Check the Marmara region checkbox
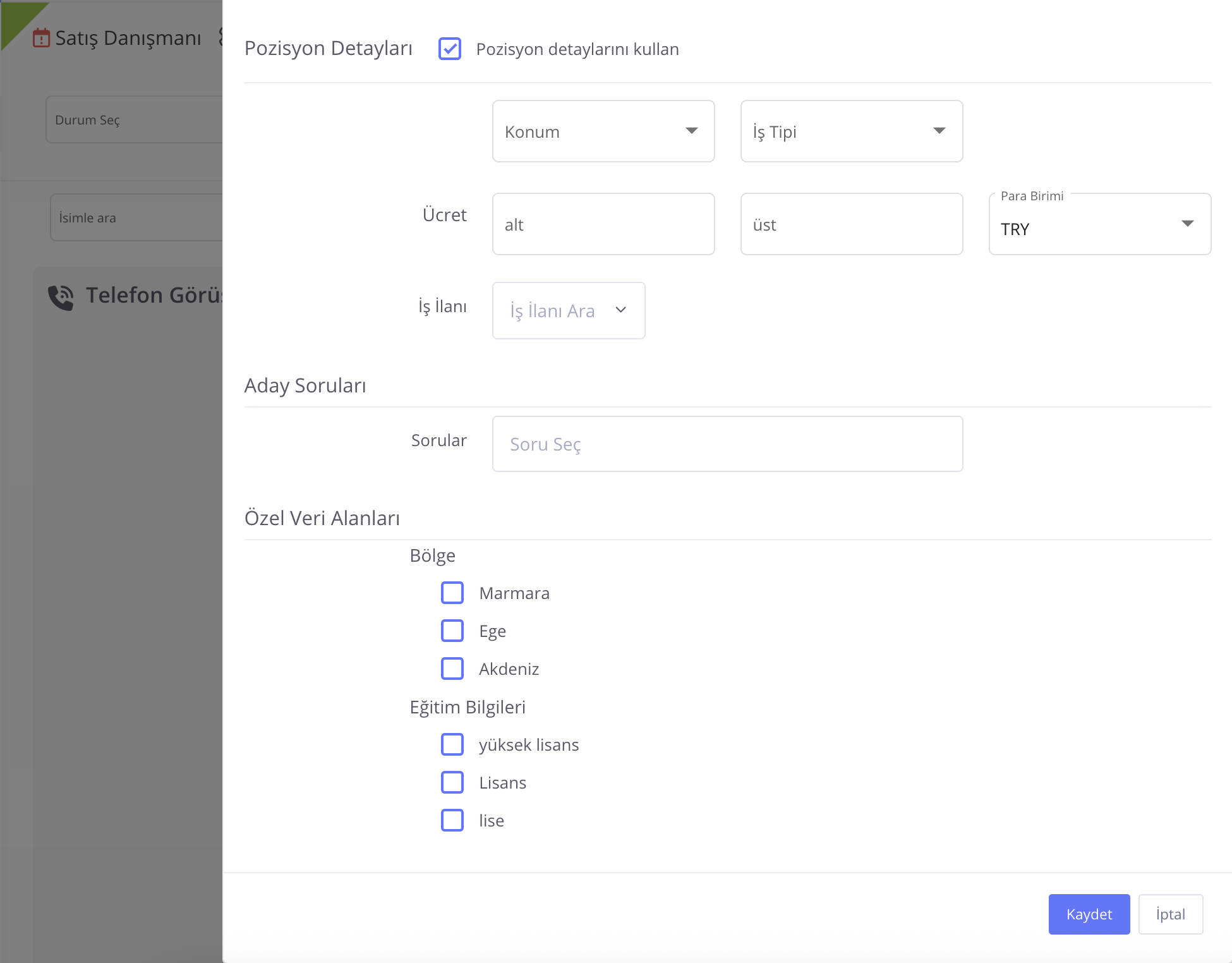 tap(452, 593)
